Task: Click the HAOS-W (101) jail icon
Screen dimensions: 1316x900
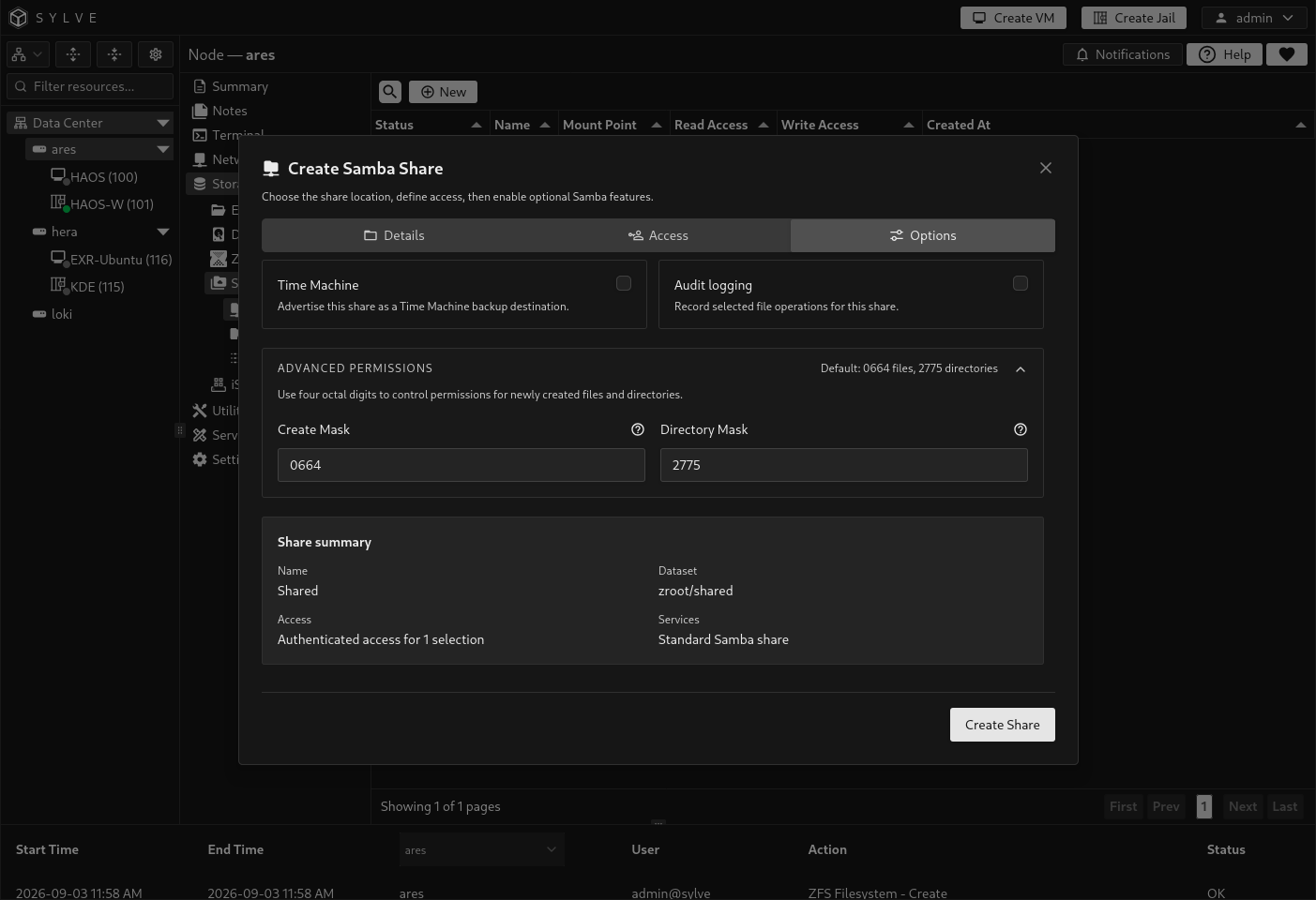Action: [x=59, y=202]
